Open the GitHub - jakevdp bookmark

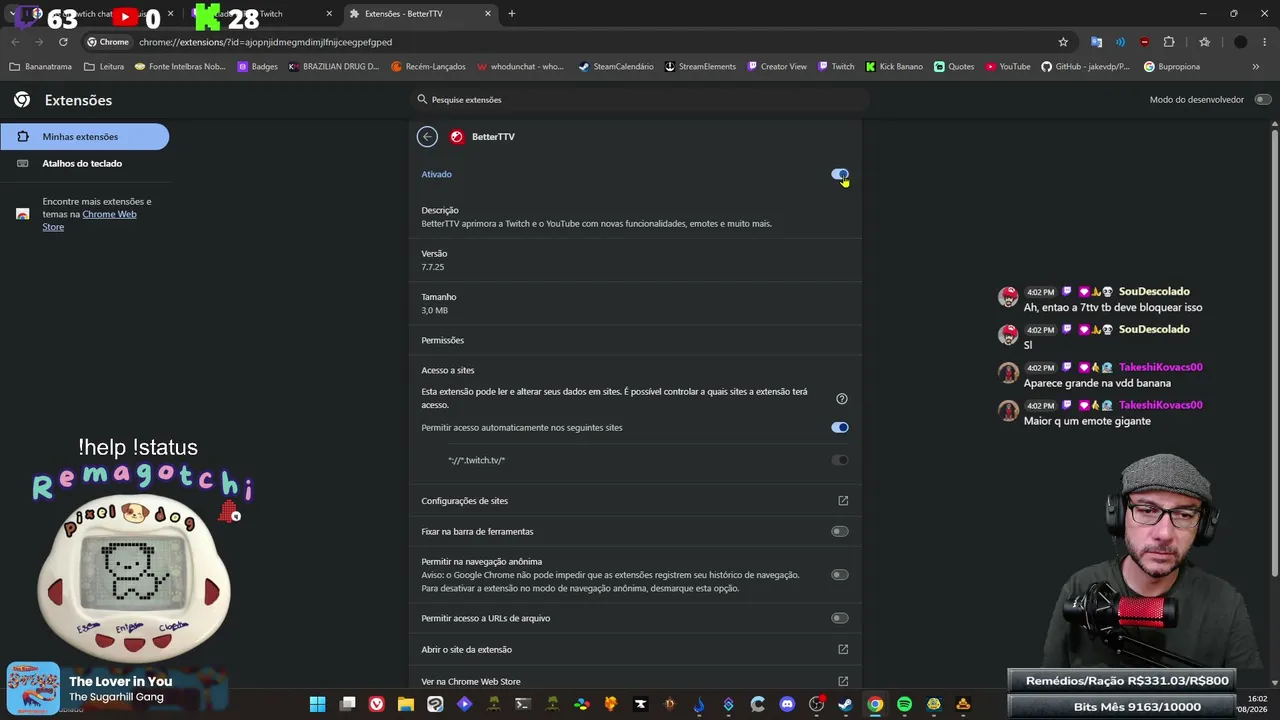pos(1086,67)
